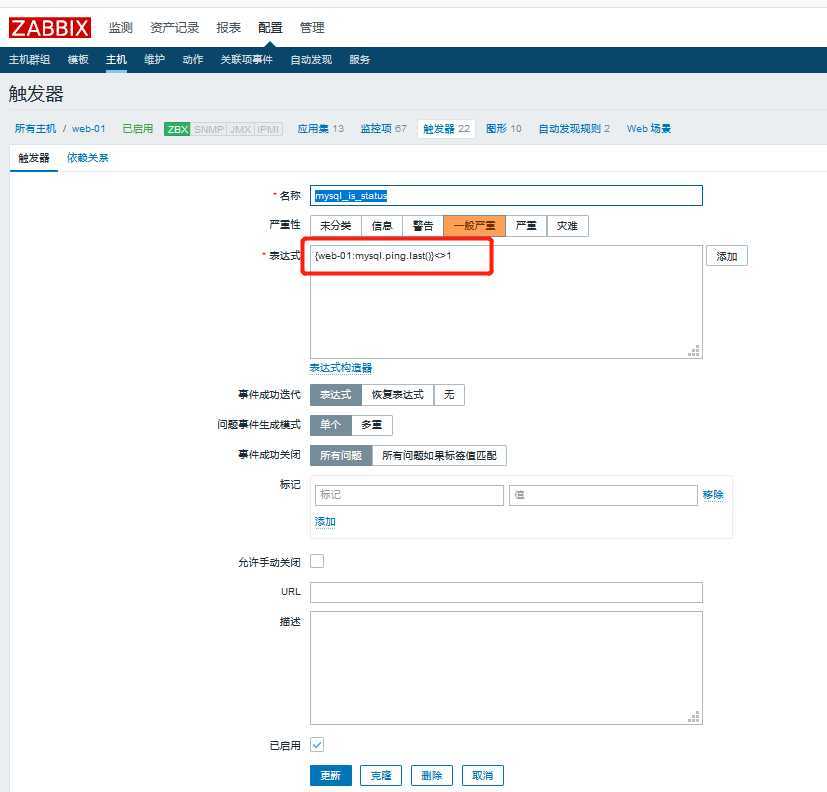
Task: Open 应用集 13 link
Action: (x=321, y=129)
